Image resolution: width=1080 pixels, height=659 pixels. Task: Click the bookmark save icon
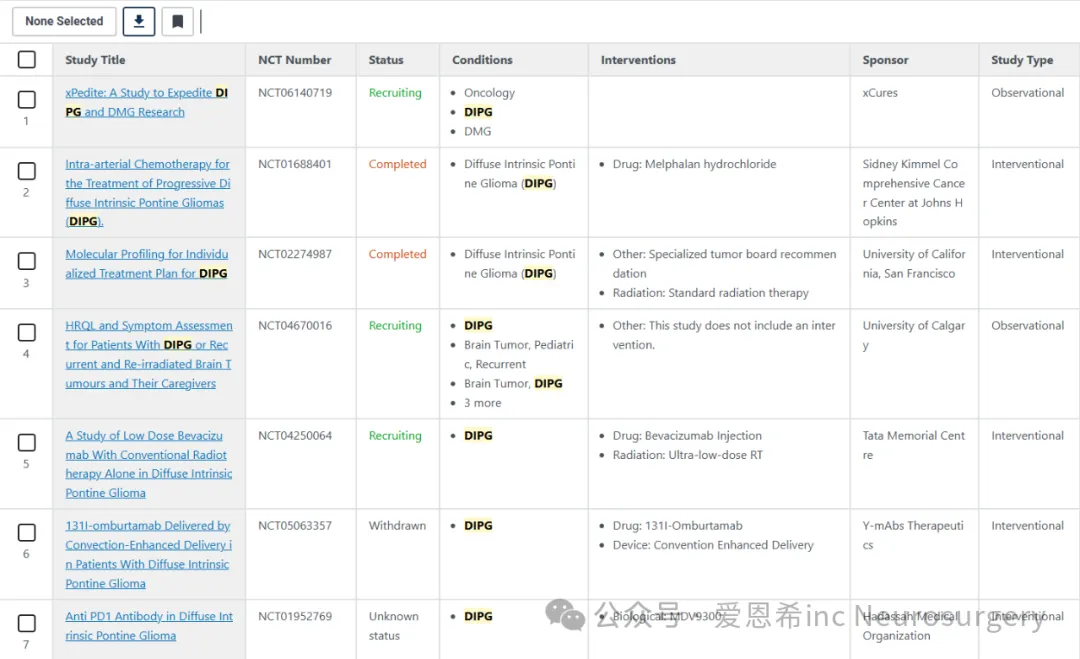pos(177,21)
